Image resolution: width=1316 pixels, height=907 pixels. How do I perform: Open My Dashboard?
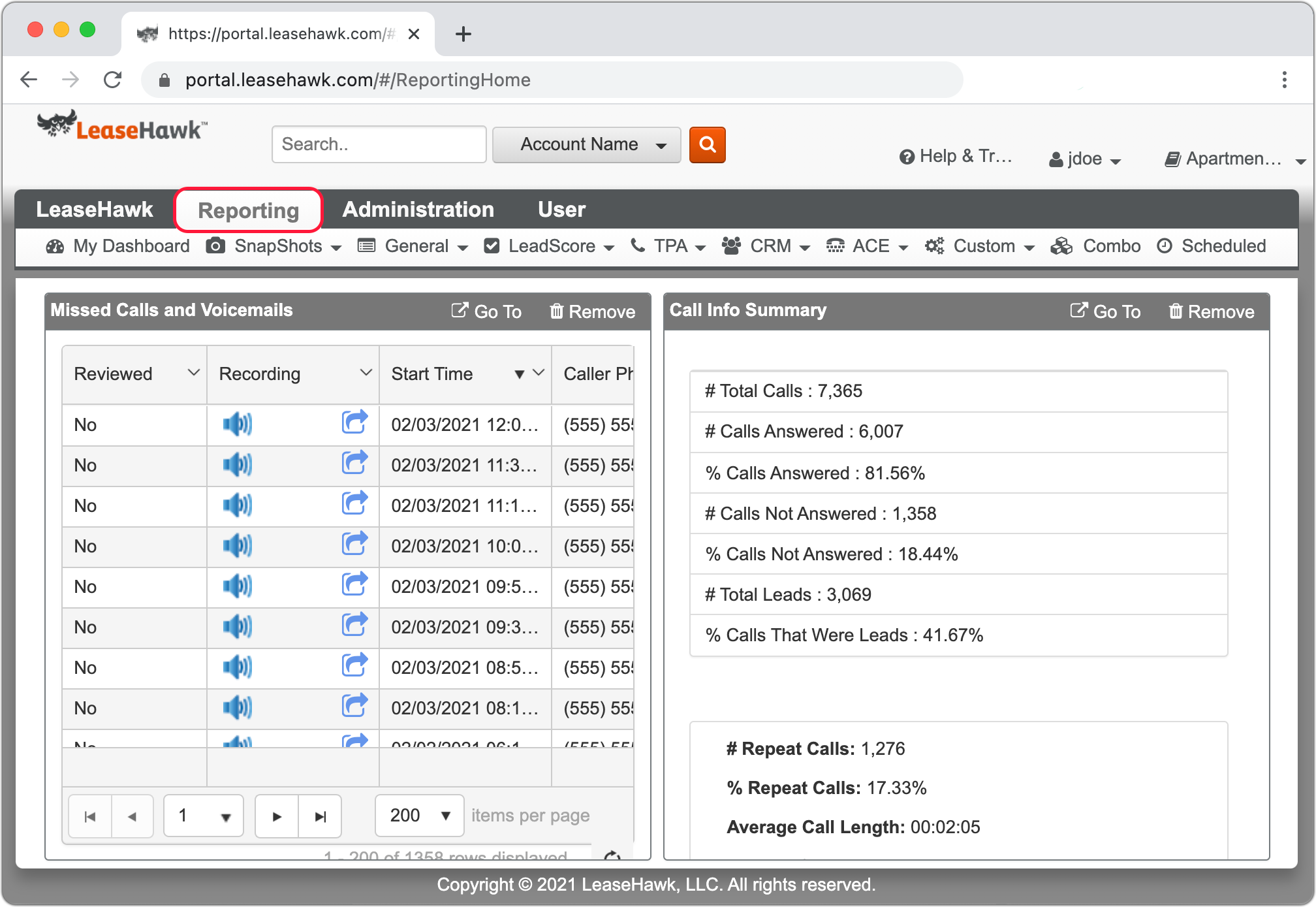(x=118, y=246)
